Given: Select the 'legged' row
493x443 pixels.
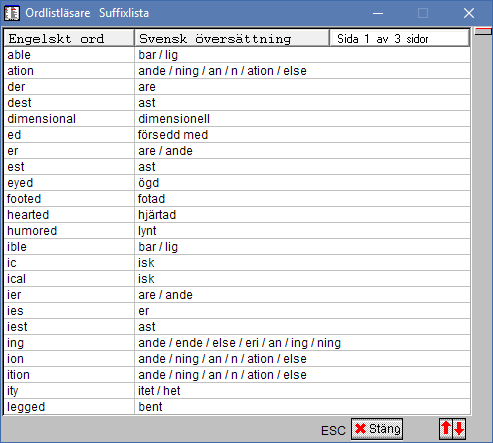Looking at the screenshot, I should (x=237, y=407).
